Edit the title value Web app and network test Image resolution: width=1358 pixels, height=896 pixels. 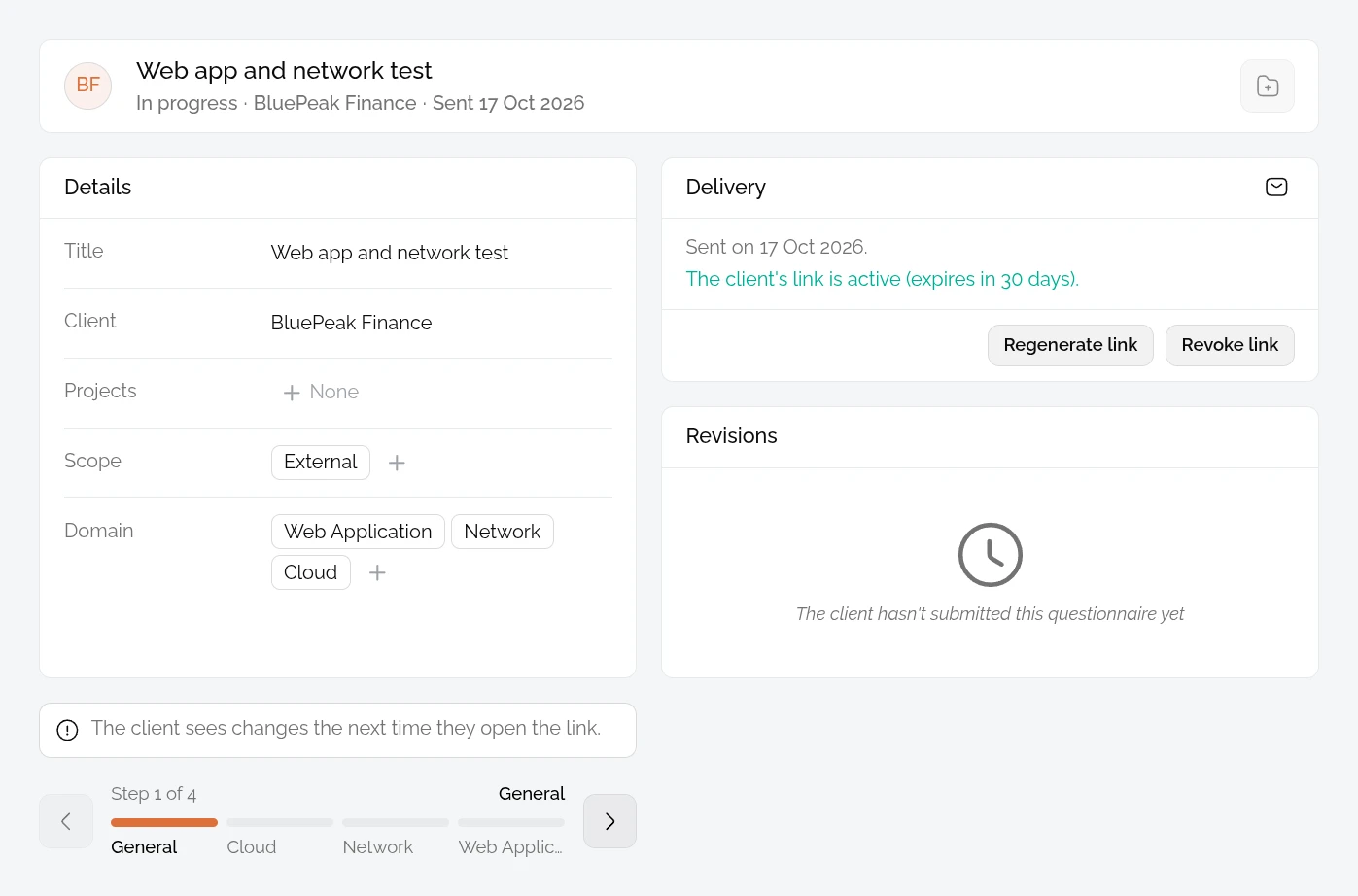pyautogui.click(x=390, y=253)
